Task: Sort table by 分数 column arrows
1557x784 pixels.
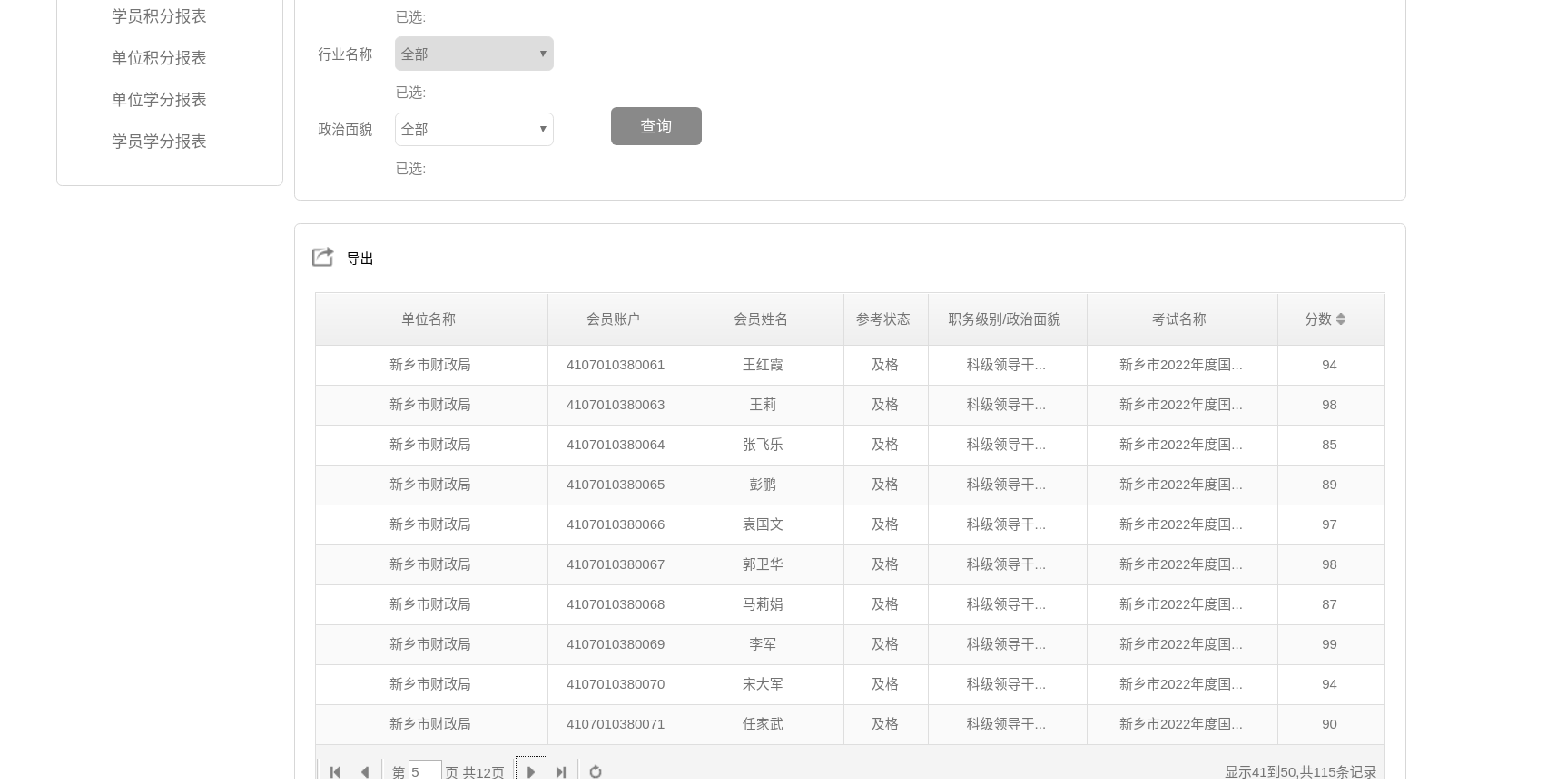Action: point(1341,319)
